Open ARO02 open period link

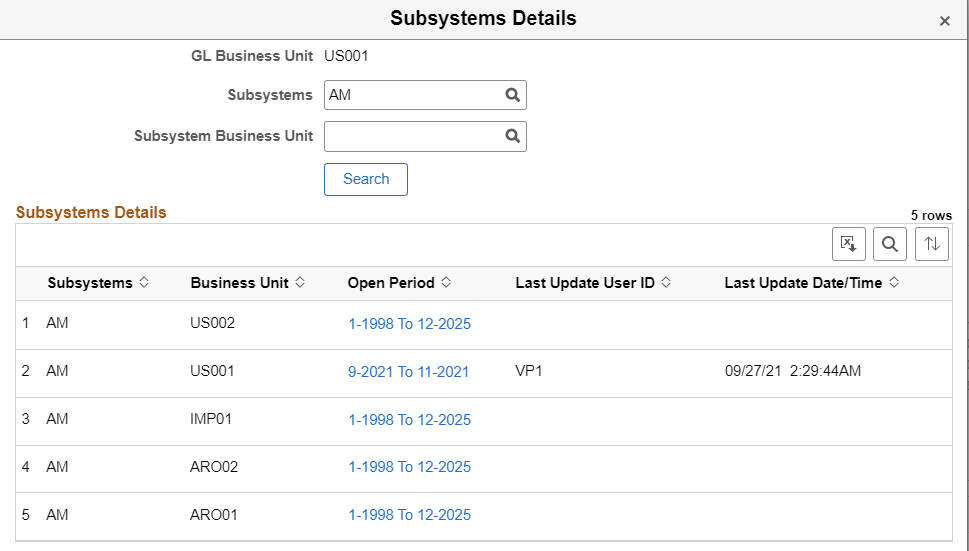pyautogui.click(x=410, y=467)
